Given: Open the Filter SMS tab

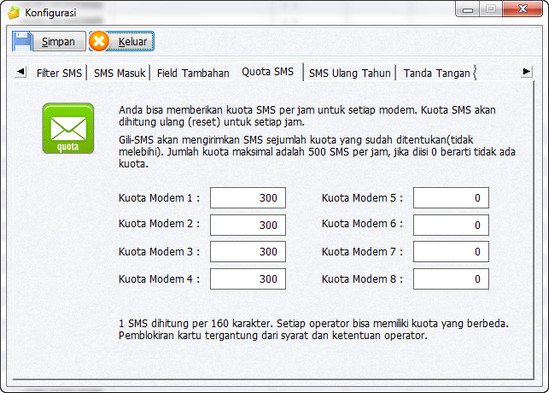Looking at the screenshot, I should point(59,73).
